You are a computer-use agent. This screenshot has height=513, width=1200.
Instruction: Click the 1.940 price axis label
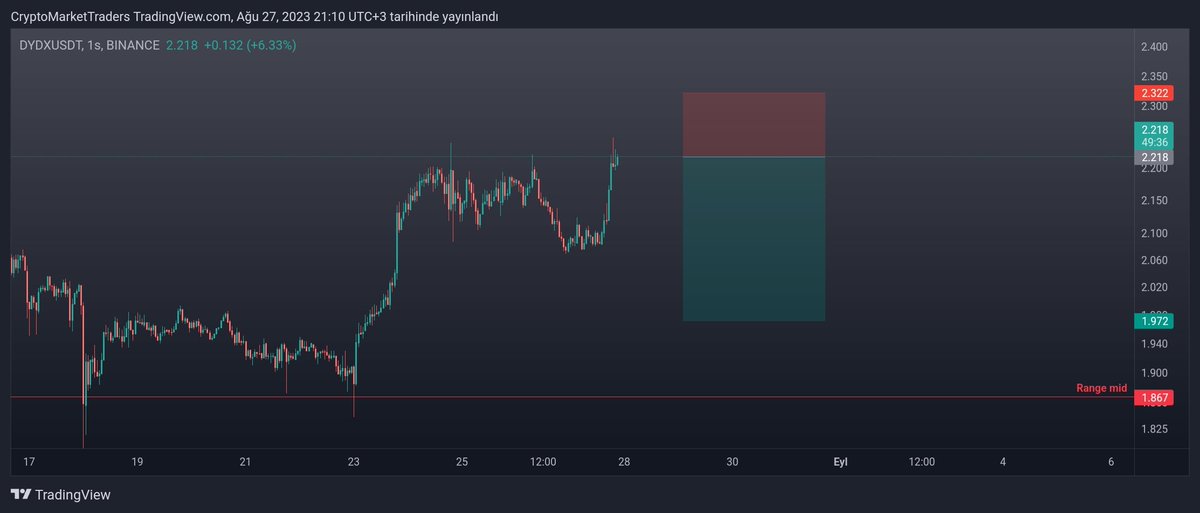tap(1154, 344)
